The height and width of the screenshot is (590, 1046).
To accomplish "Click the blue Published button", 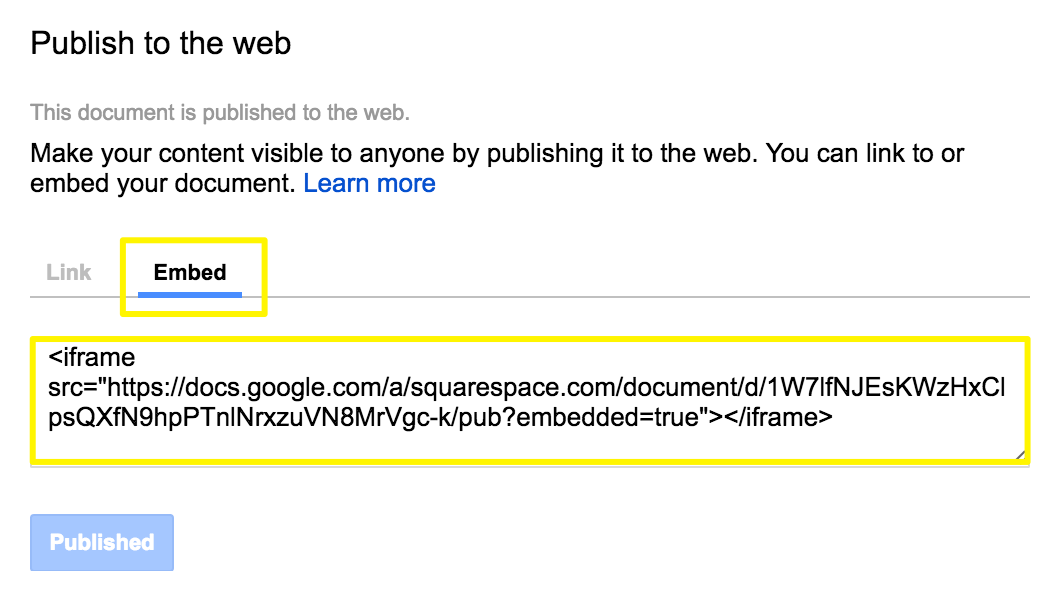I will point(102,542).
